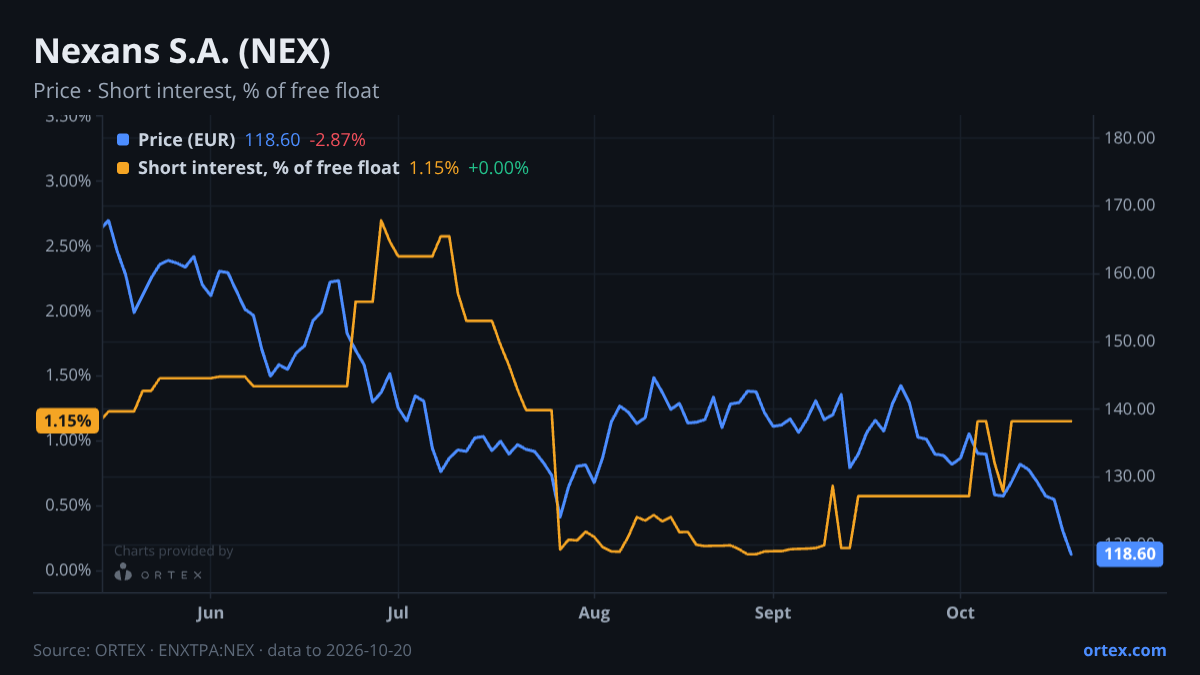Click 'Short interest, % of free float' legend label
Viewport: 1200px width, 675px height.
[269, 168]
